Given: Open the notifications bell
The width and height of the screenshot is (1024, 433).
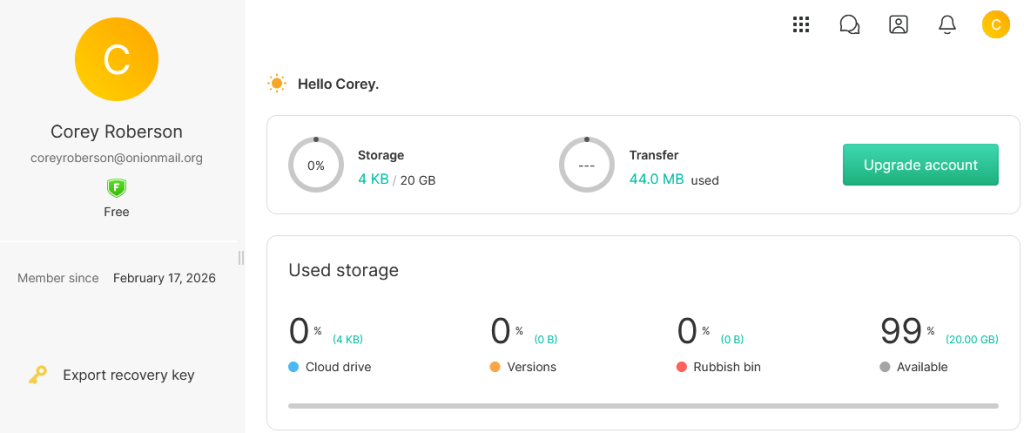Looking at the screenshot, I should (947, 25).
